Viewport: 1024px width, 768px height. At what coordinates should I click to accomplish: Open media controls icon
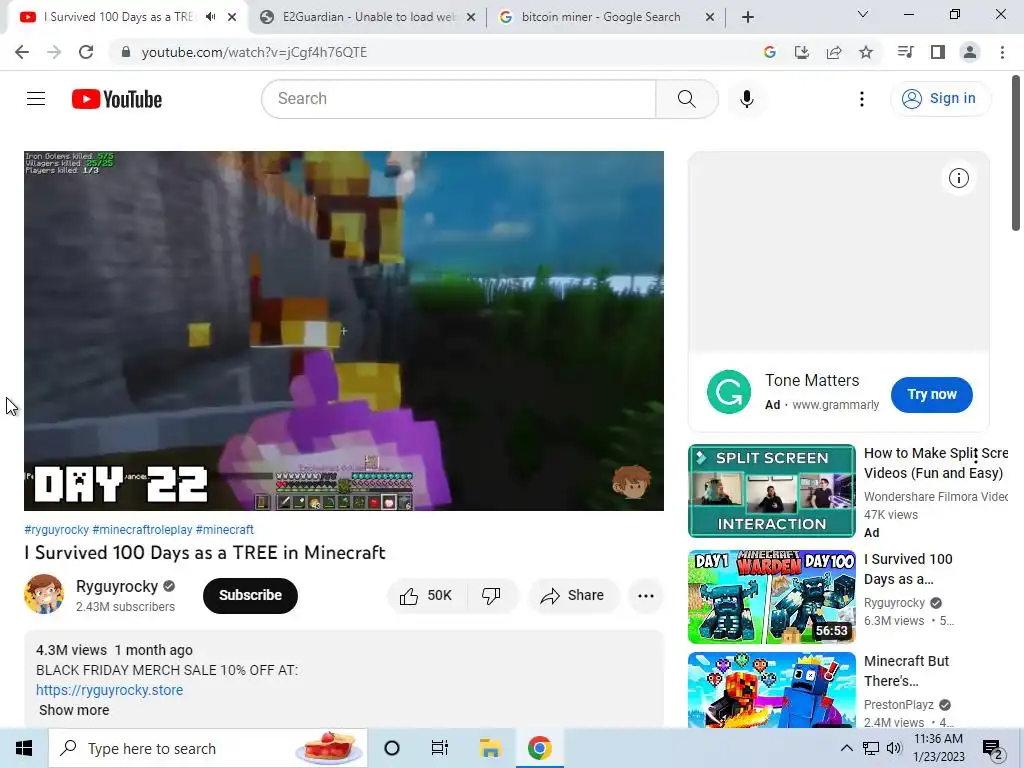[905, 52]
